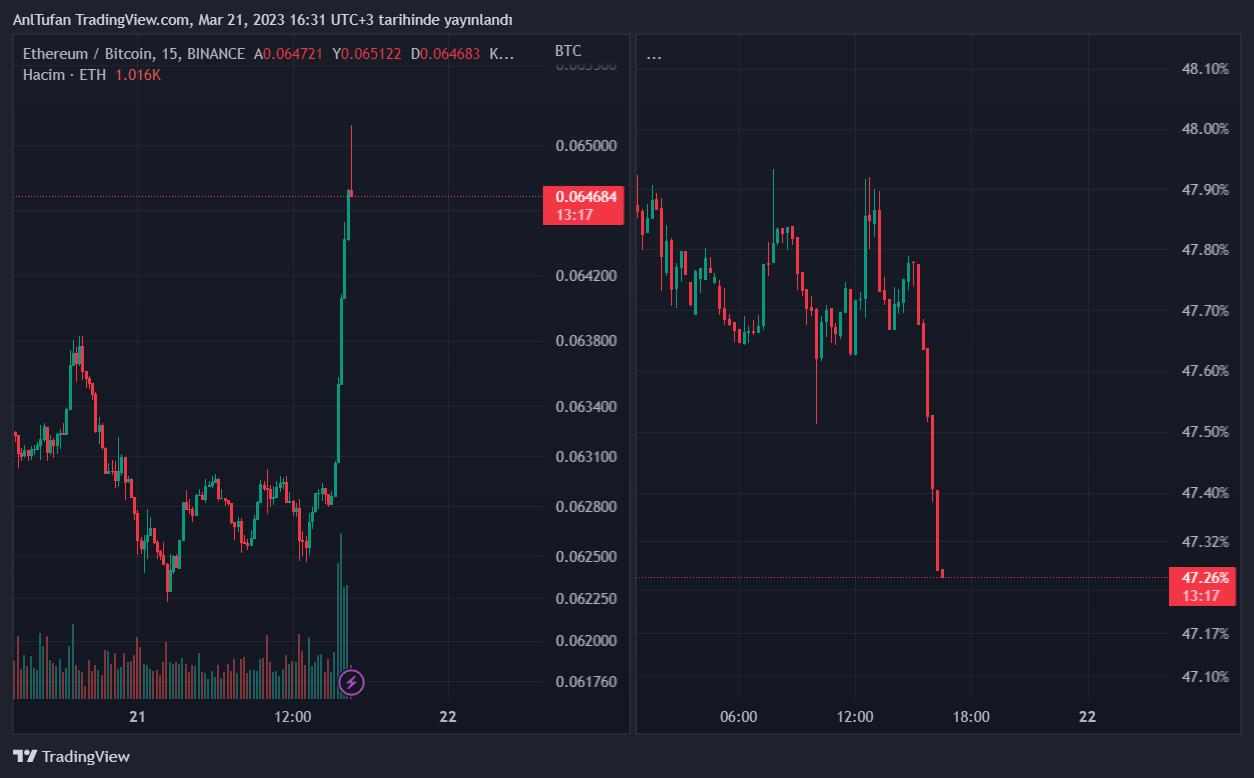Click the 0.065000 price scale label
Screen dimensions: 1254x778
click(586, 146)
